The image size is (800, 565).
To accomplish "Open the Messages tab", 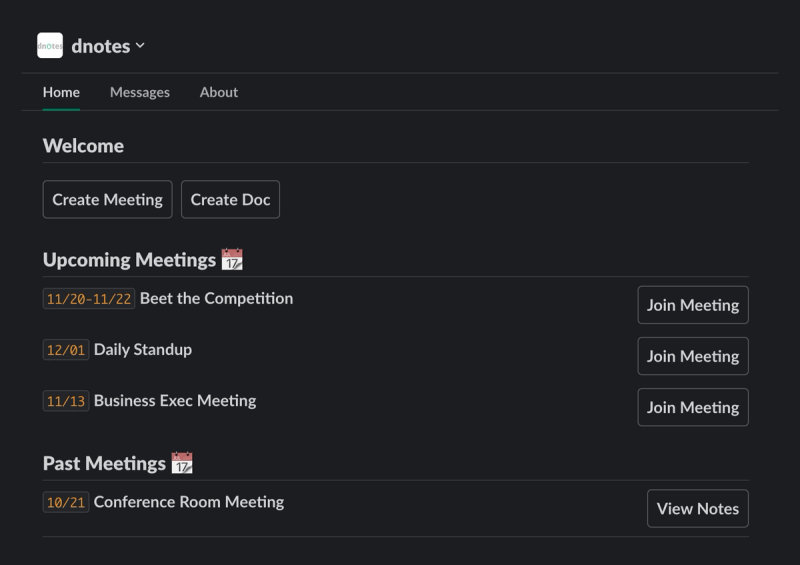I will 140,92.
